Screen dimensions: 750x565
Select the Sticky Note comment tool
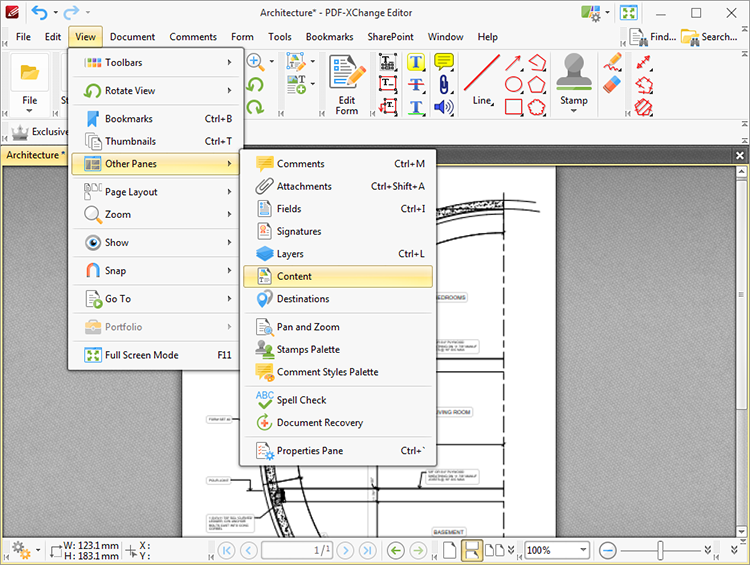[x=444, y=62]
